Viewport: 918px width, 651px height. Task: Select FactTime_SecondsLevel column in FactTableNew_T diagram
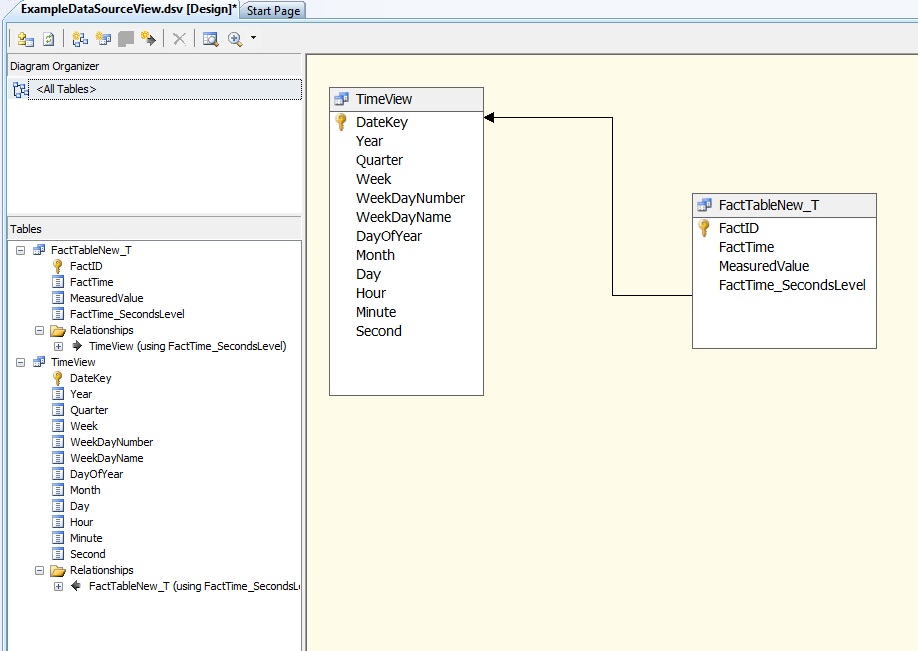791,285
